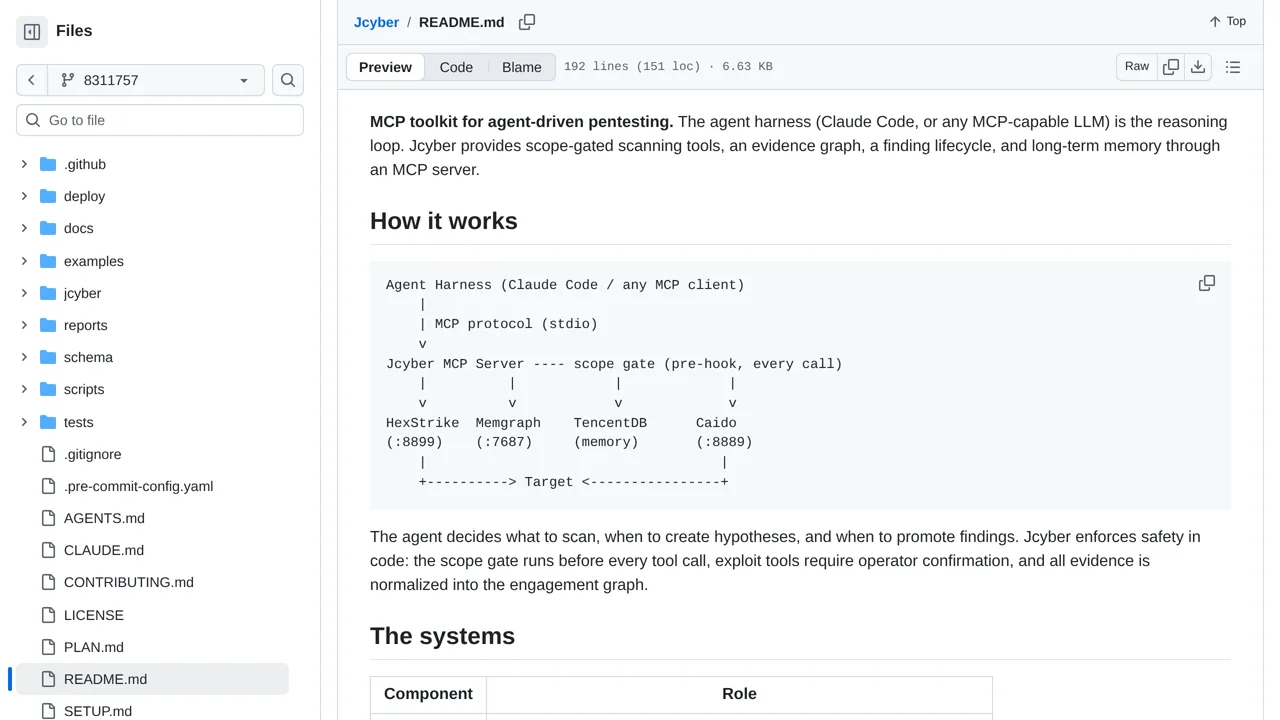This screenshot has width=1280, height=720.
Task: Click the schema folder icon
Action: (48, 357)
